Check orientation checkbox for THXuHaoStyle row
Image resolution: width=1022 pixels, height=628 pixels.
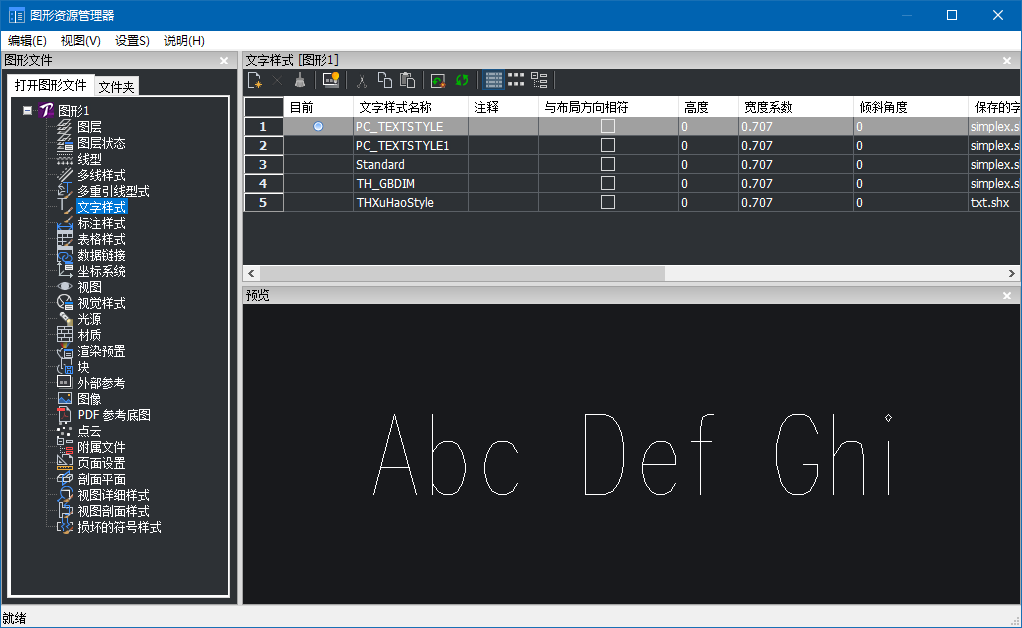pos(607,202)
